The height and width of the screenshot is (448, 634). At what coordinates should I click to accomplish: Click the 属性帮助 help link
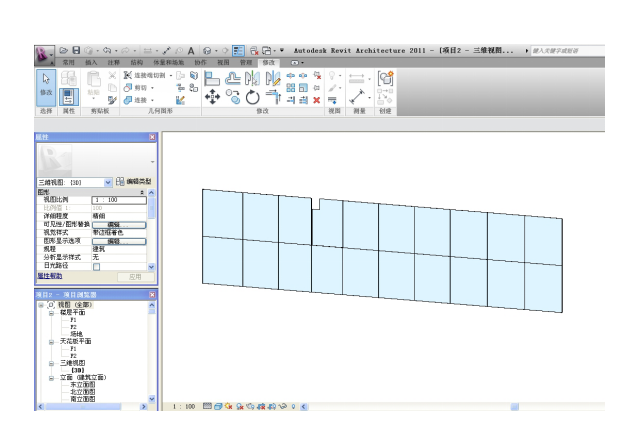(x=49, y=276)
